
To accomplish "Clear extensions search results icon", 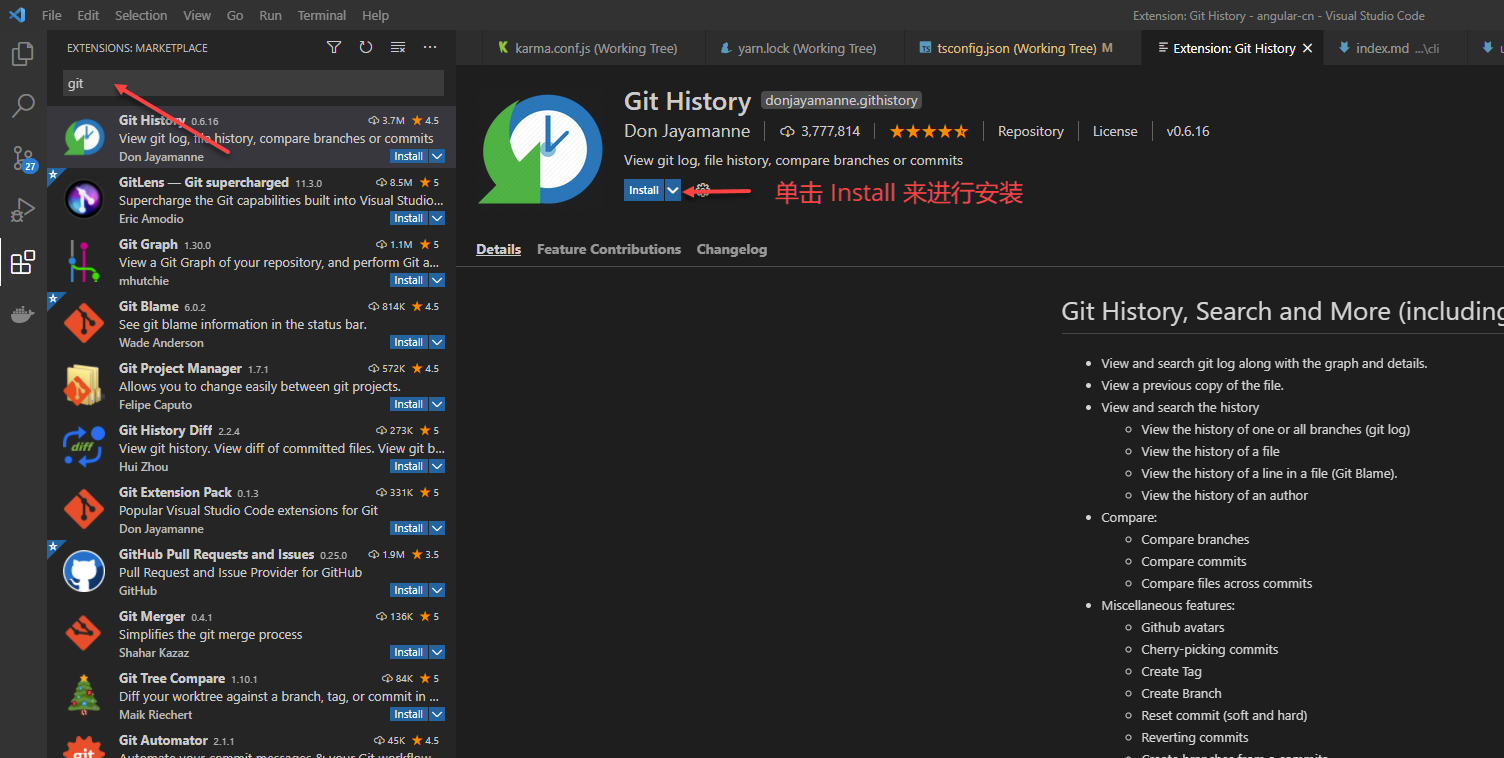I will pos(398,47).
